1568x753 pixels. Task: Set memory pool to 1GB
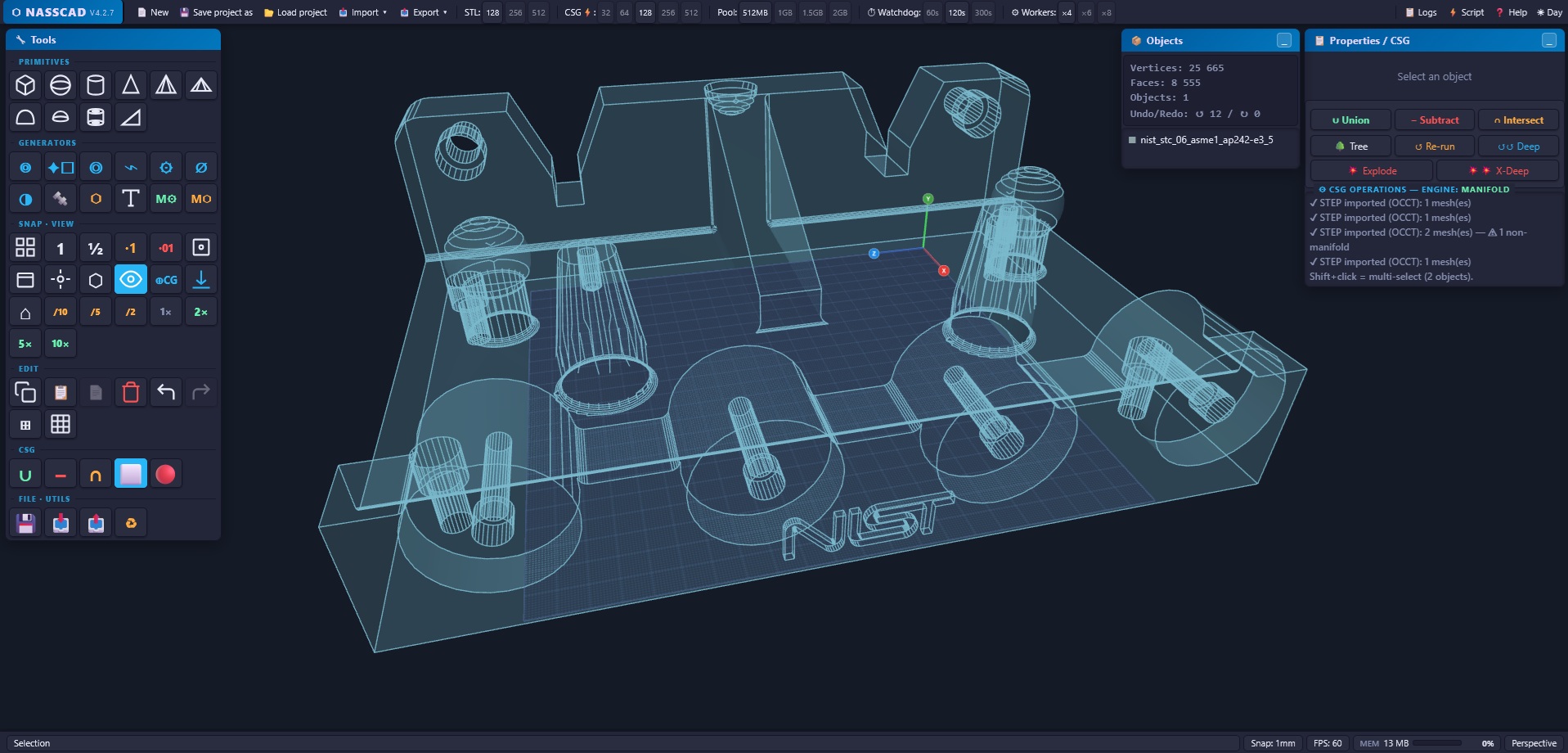[785, 12]
